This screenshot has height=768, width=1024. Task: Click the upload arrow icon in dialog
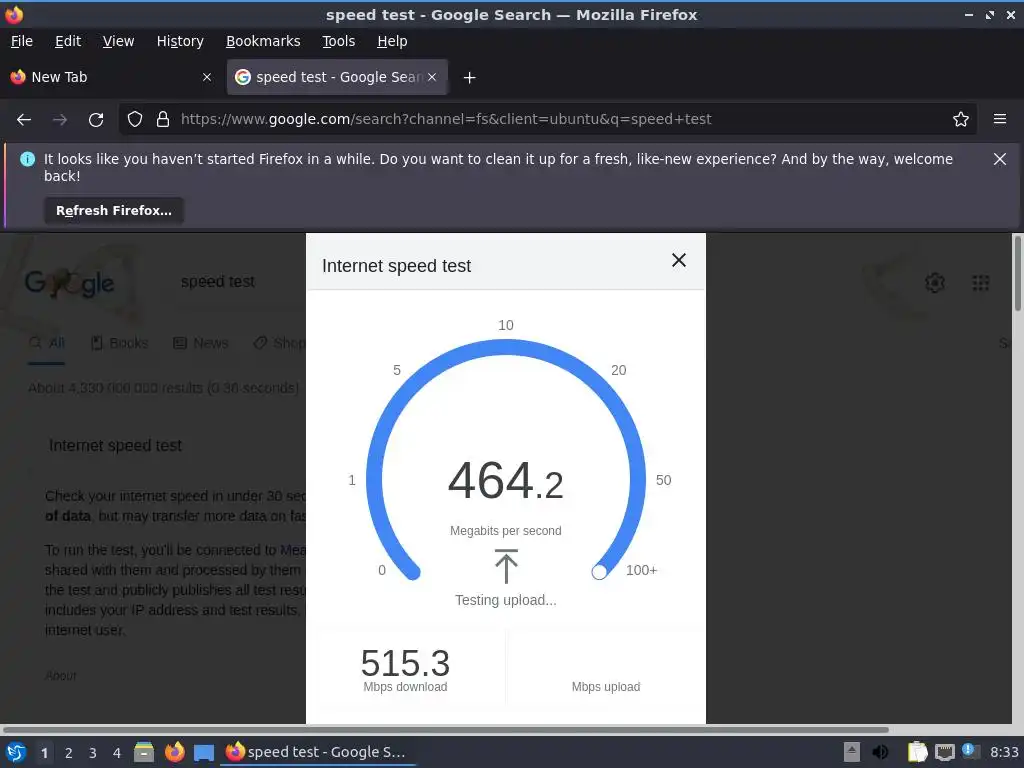[506, 566]
